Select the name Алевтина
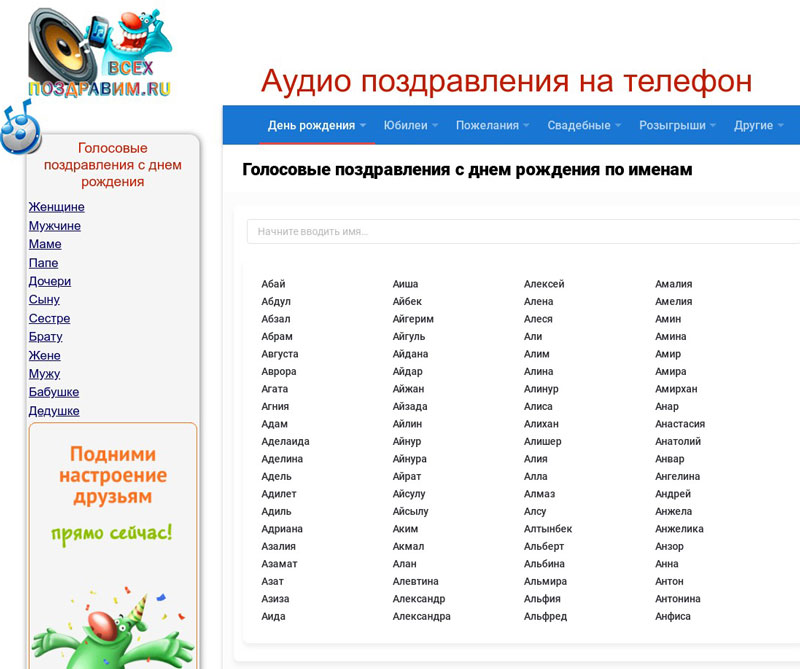Viewport: 800px width, 669px height. click(x=415, y=581)
